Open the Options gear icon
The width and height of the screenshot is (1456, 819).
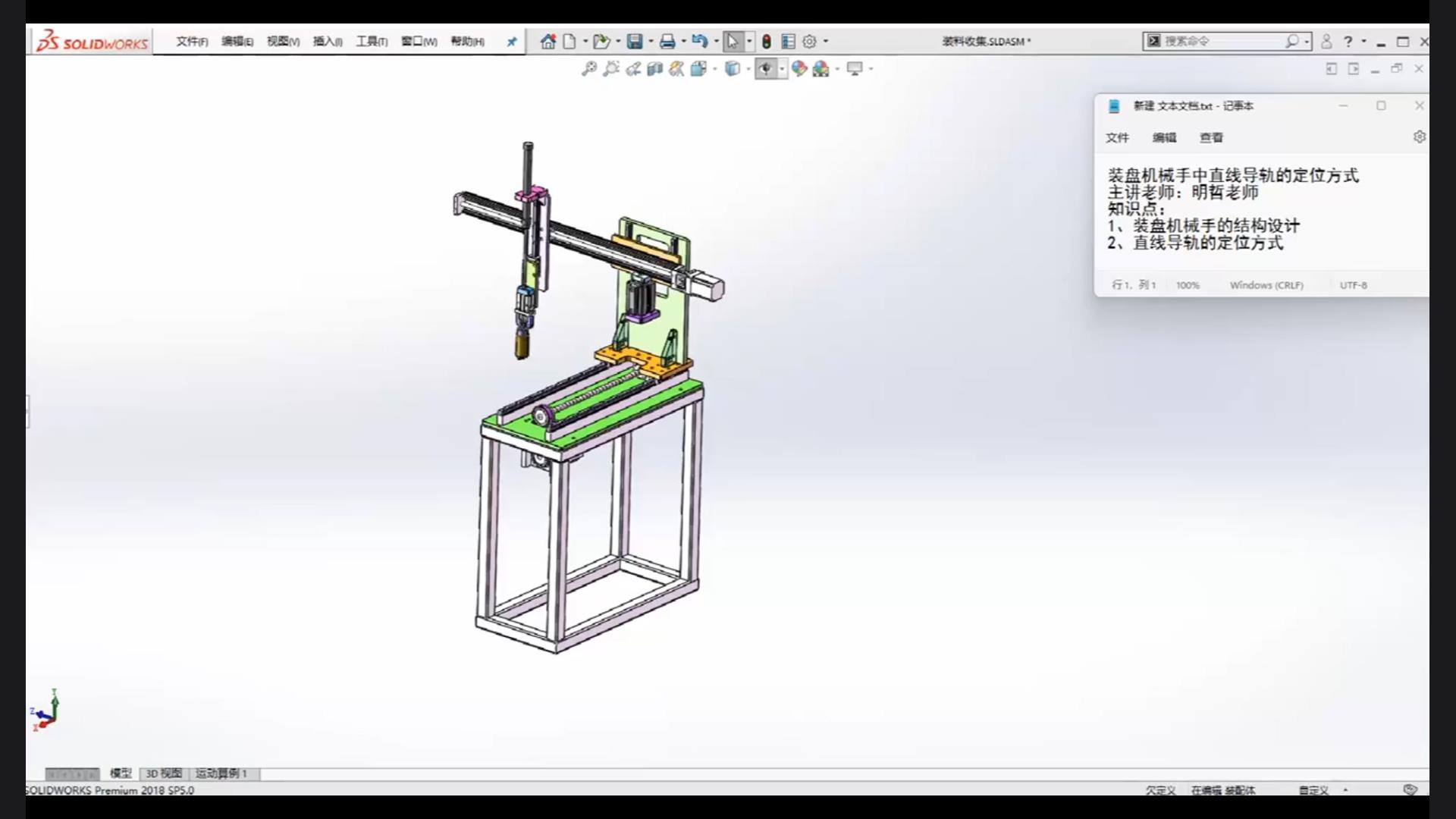(810, 42)
